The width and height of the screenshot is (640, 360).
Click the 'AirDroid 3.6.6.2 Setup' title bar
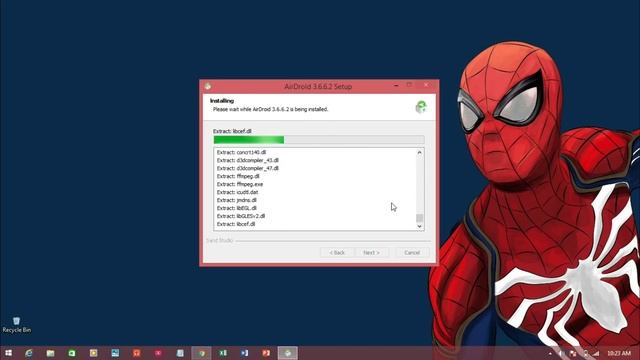click(x=318, y=87)
